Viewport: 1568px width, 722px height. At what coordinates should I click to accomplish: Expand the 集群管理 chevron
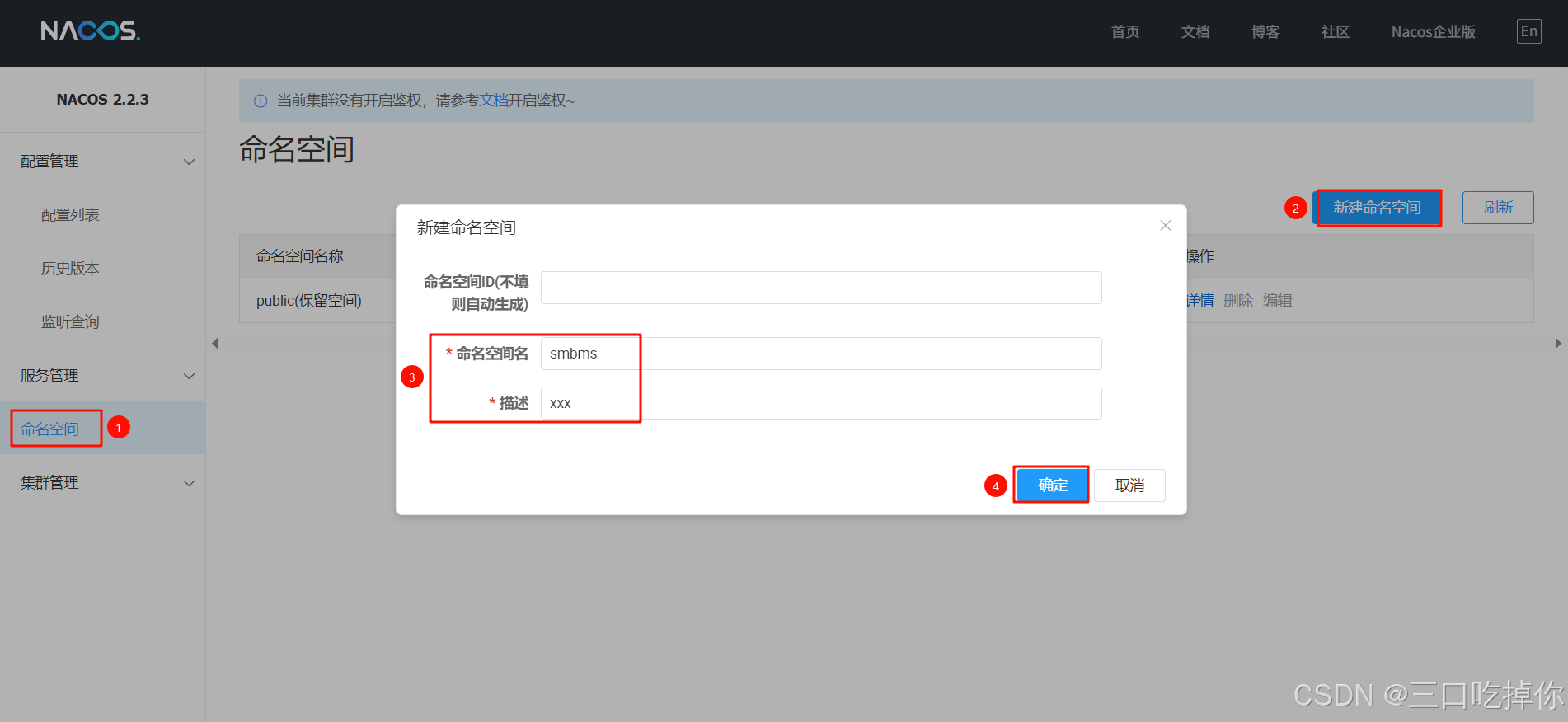[189, 483]
